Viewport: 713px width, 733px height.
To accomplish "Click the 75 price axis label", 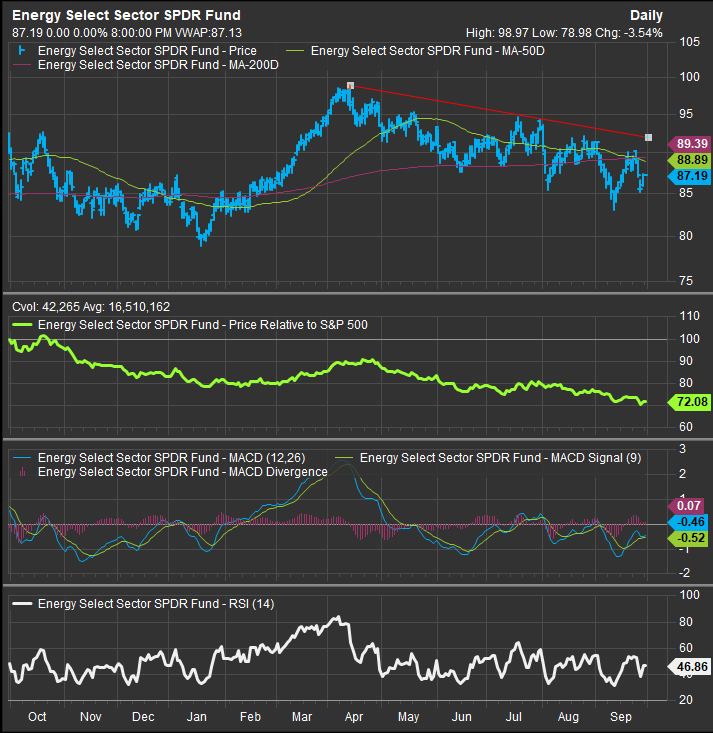I will point(686,280).
